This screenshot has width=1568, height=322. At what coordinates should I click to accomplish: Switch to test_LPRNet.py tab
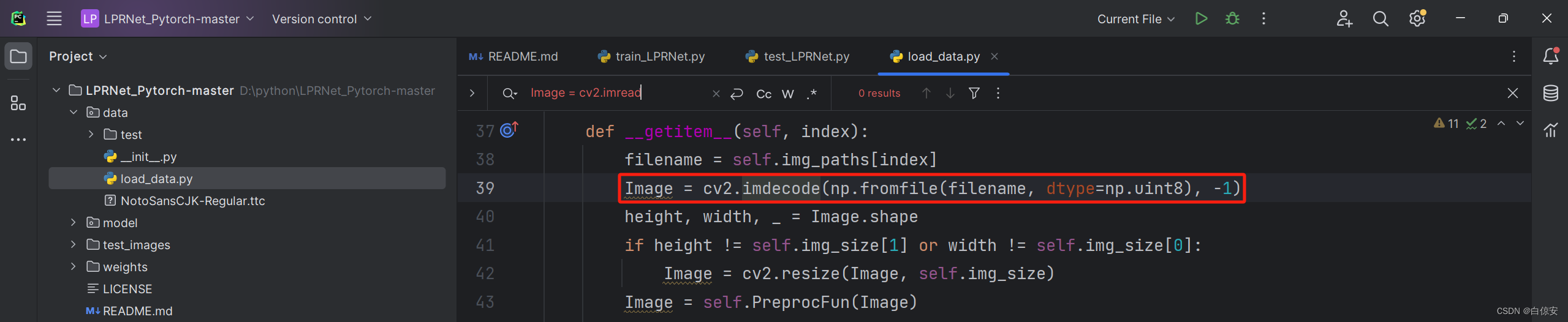click(x=797, y=56)
